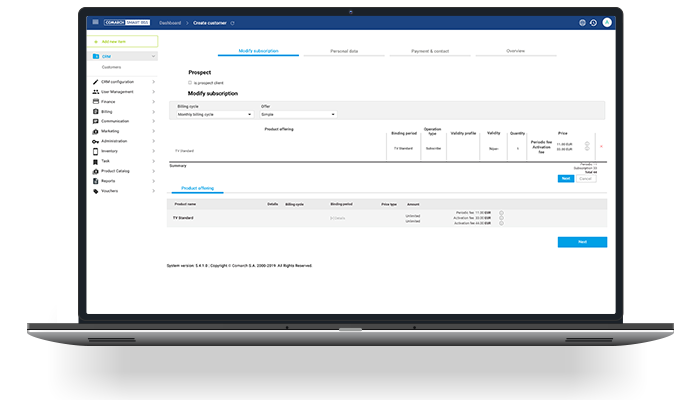The image size is (700, 400).
Task: Click the Administration key icon
Action: [x=94, y=141]
